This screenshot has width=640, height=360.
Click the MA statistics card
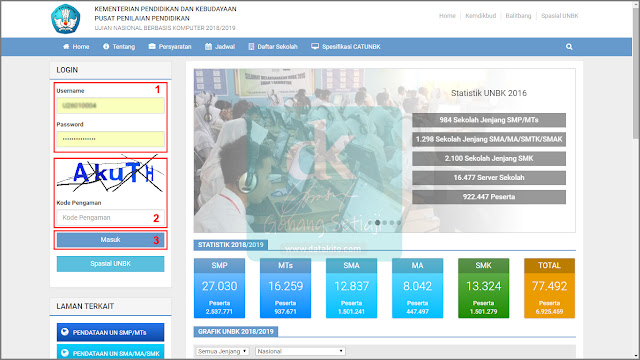click(x=418, y=288)
